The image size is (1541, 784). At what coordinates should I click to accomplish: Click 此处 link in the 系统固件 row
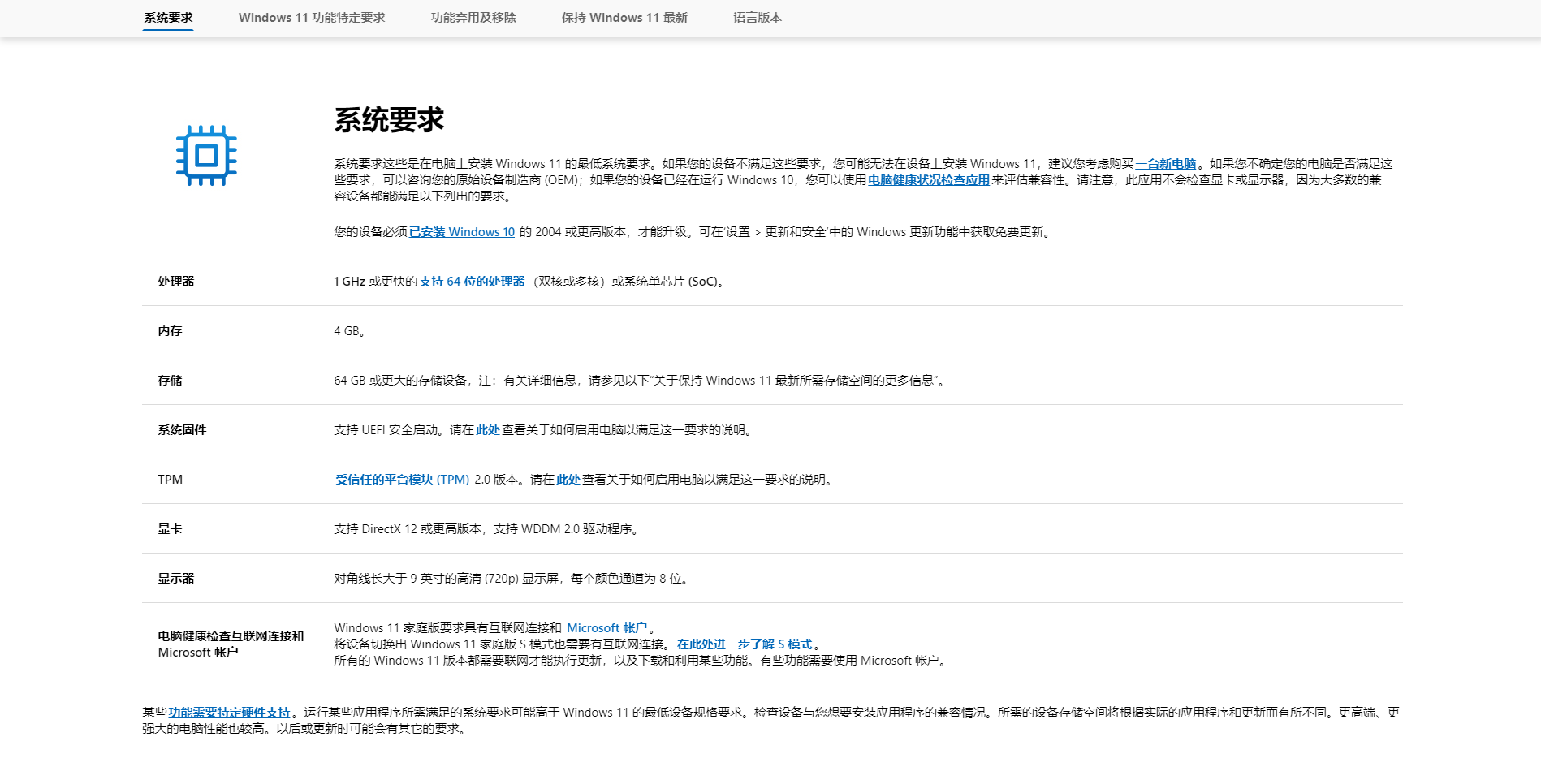[x=487, y=430]
